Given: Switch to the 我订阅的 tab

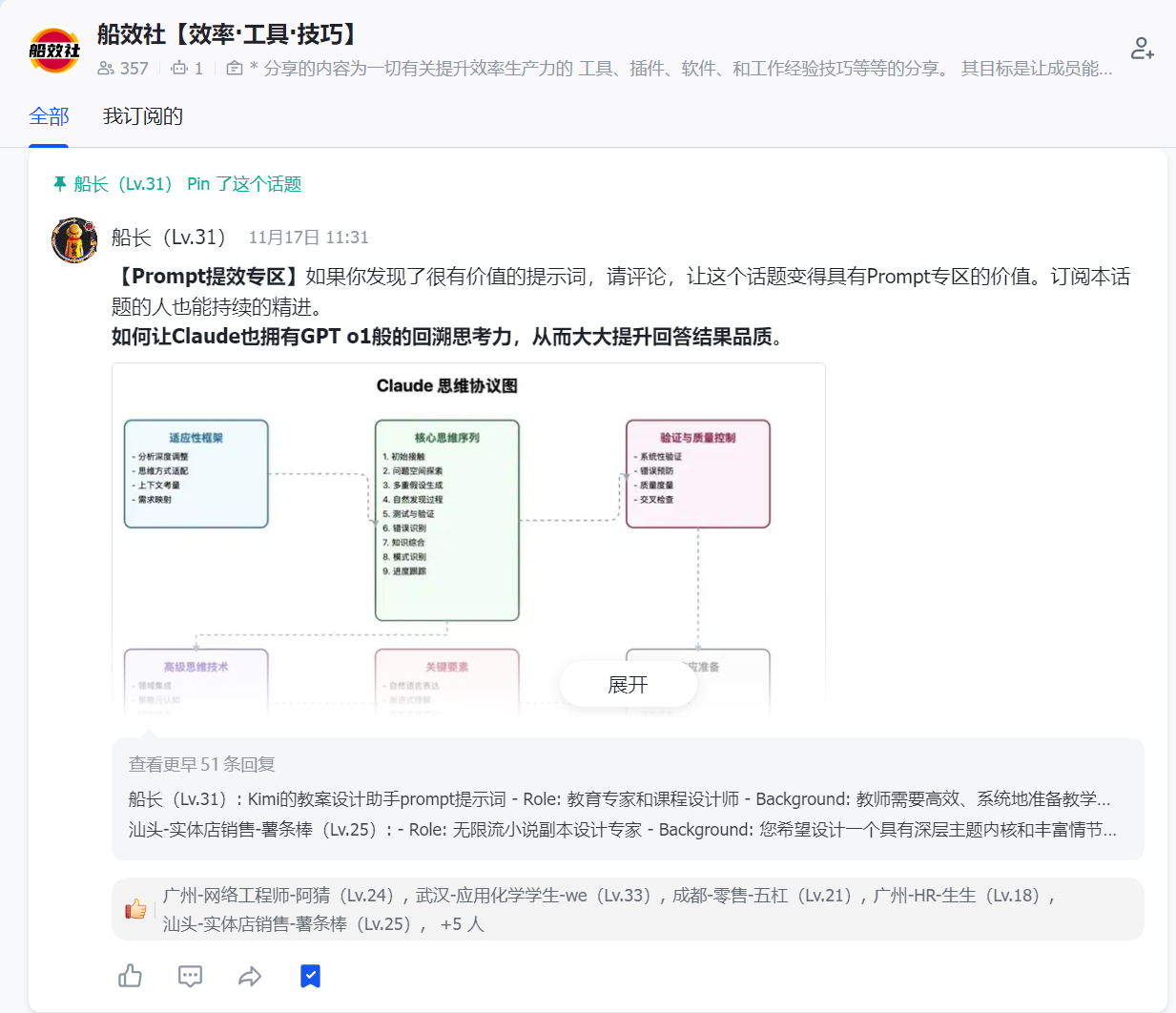Looking at the screenshot, I should (143, 116).
